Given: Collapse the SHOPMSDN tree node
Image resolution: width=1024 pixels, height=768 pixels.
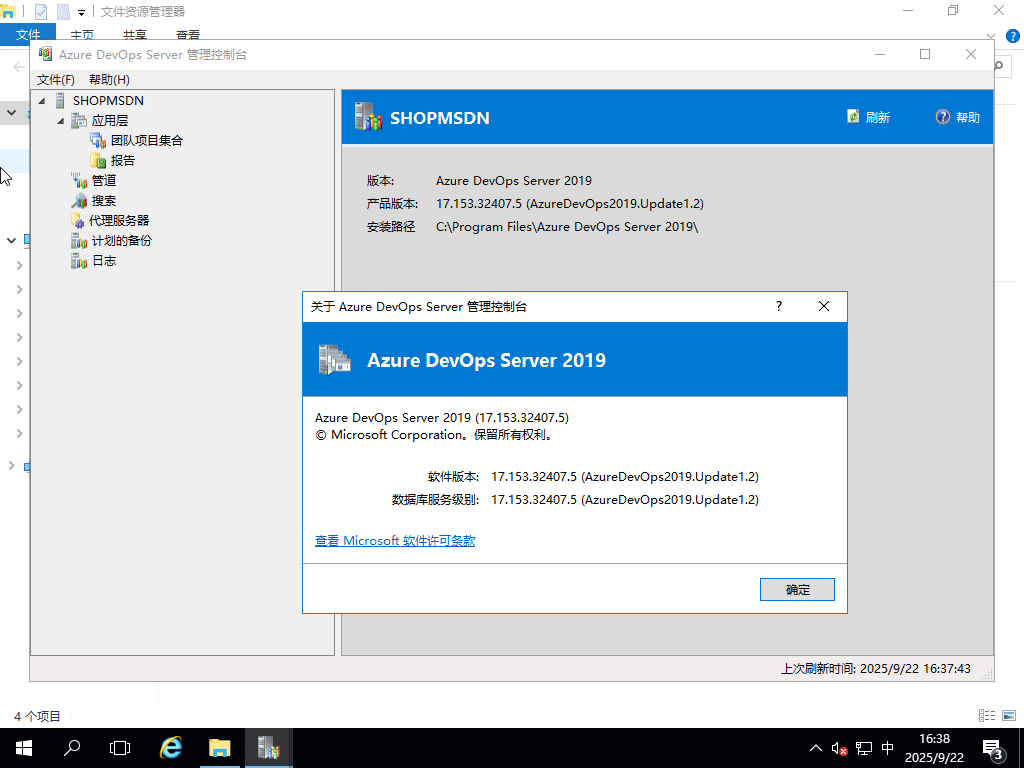Looking at the screenshot, I should 42,101.
